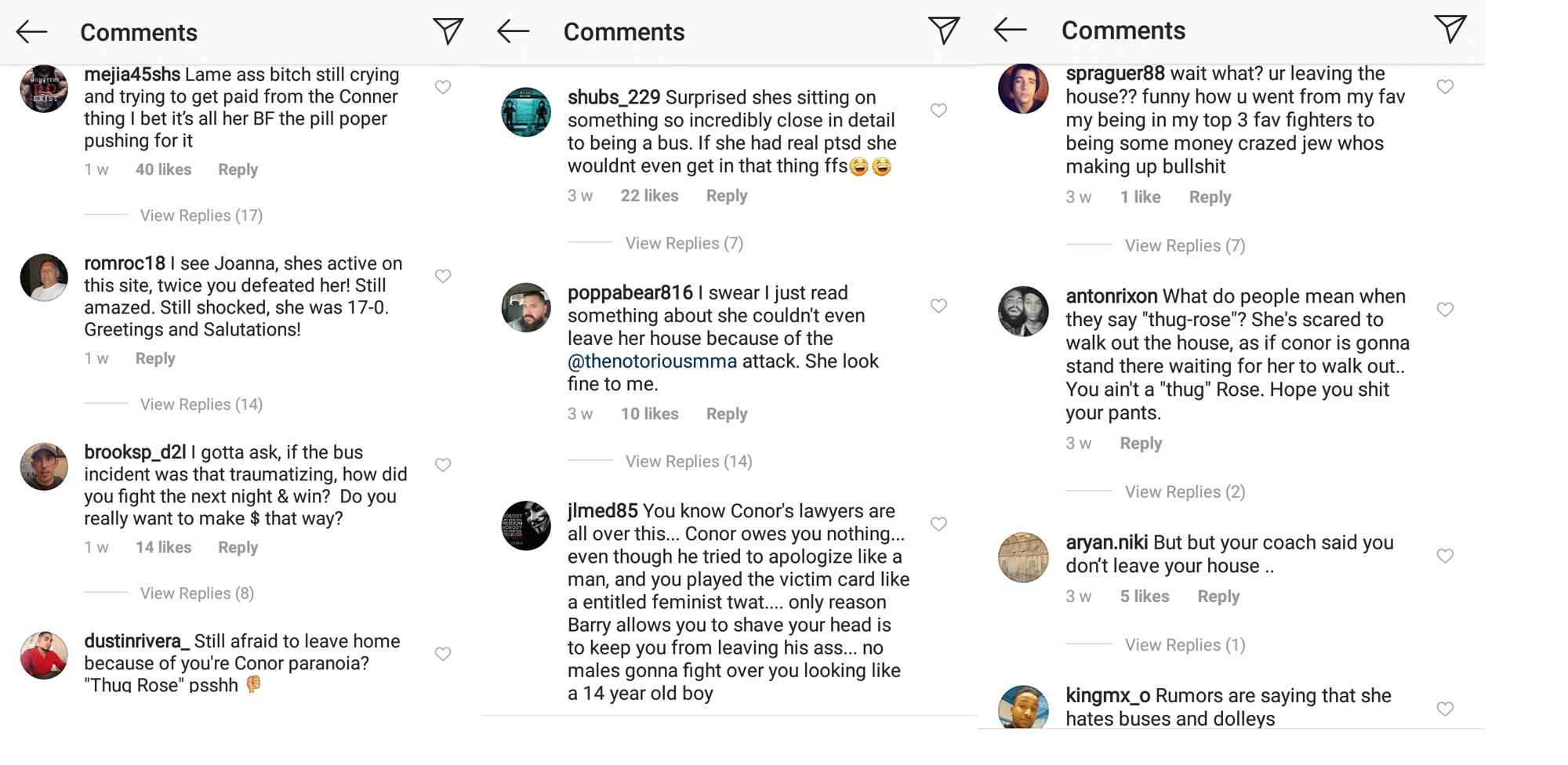Image resolution: width=1568 pixels, height=765 pixels.
Task: Like the mejia45shs comment with the heart
Action: pyautogui.click(x=443, y=87)
